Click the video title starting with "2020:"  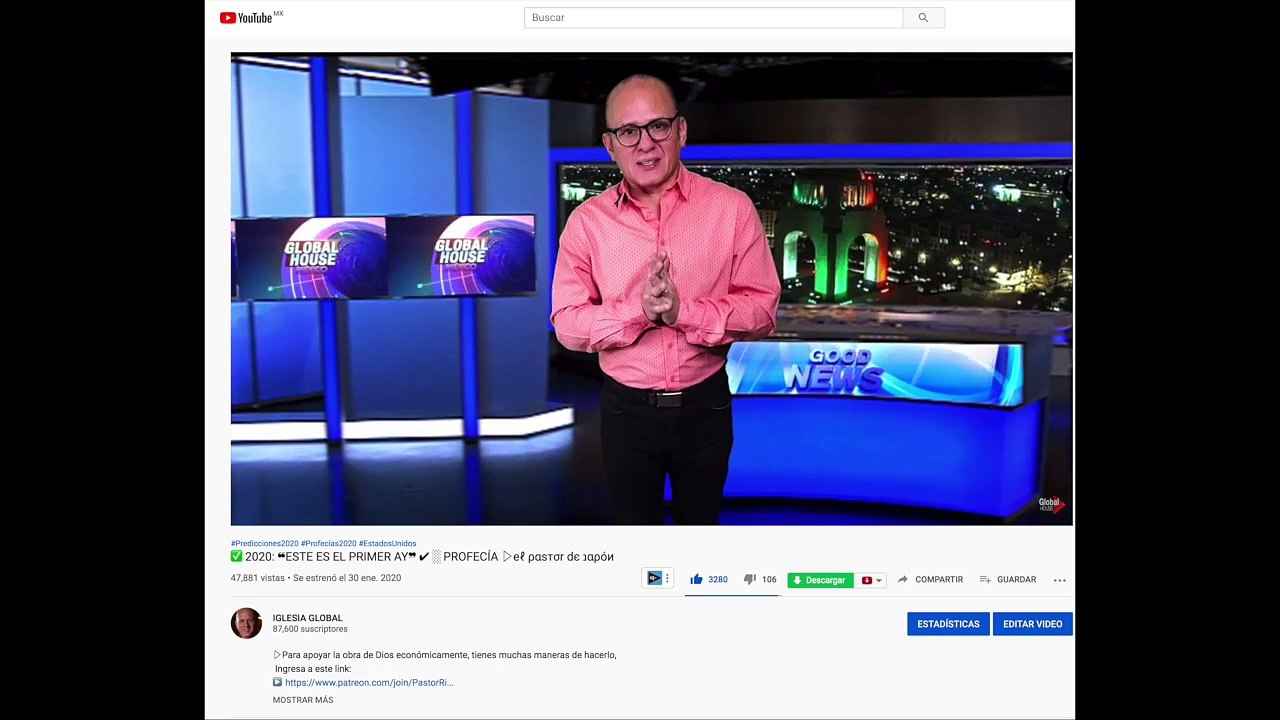point(422,557)
